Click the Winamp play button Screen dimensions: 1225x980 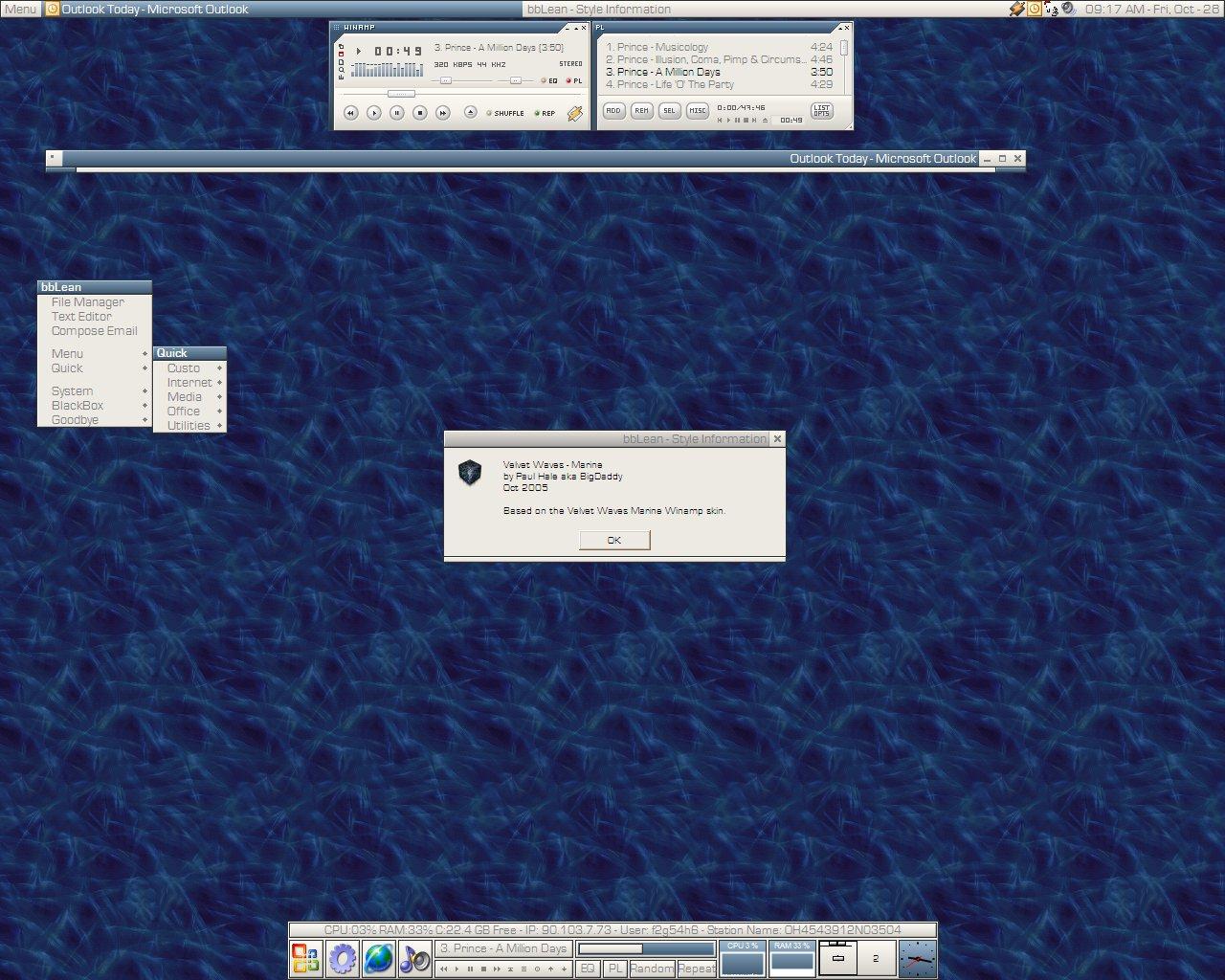(374, 113)
